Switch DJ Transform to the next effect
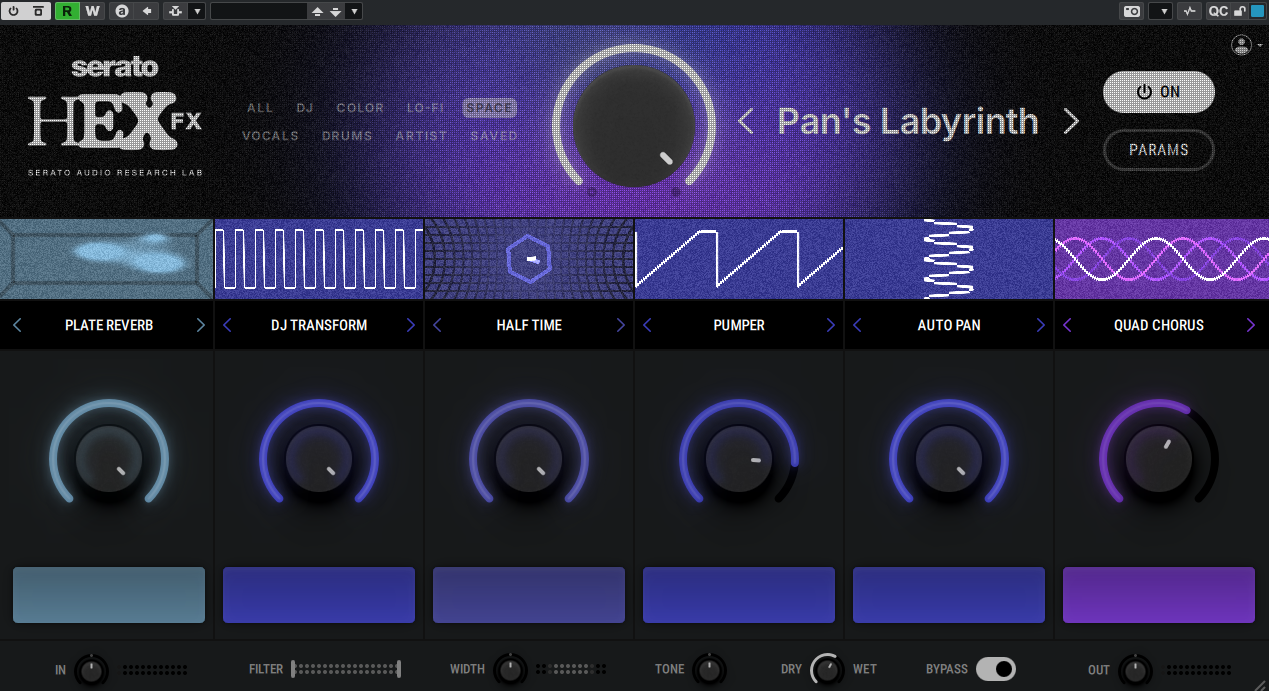1269x691 pixels. (x=411, y=325)
